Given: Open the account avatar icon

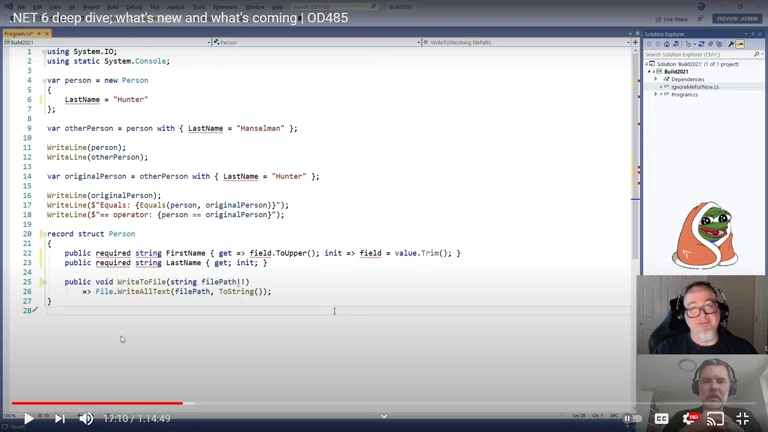Looking at the screenshot, I should pos(701,6).
